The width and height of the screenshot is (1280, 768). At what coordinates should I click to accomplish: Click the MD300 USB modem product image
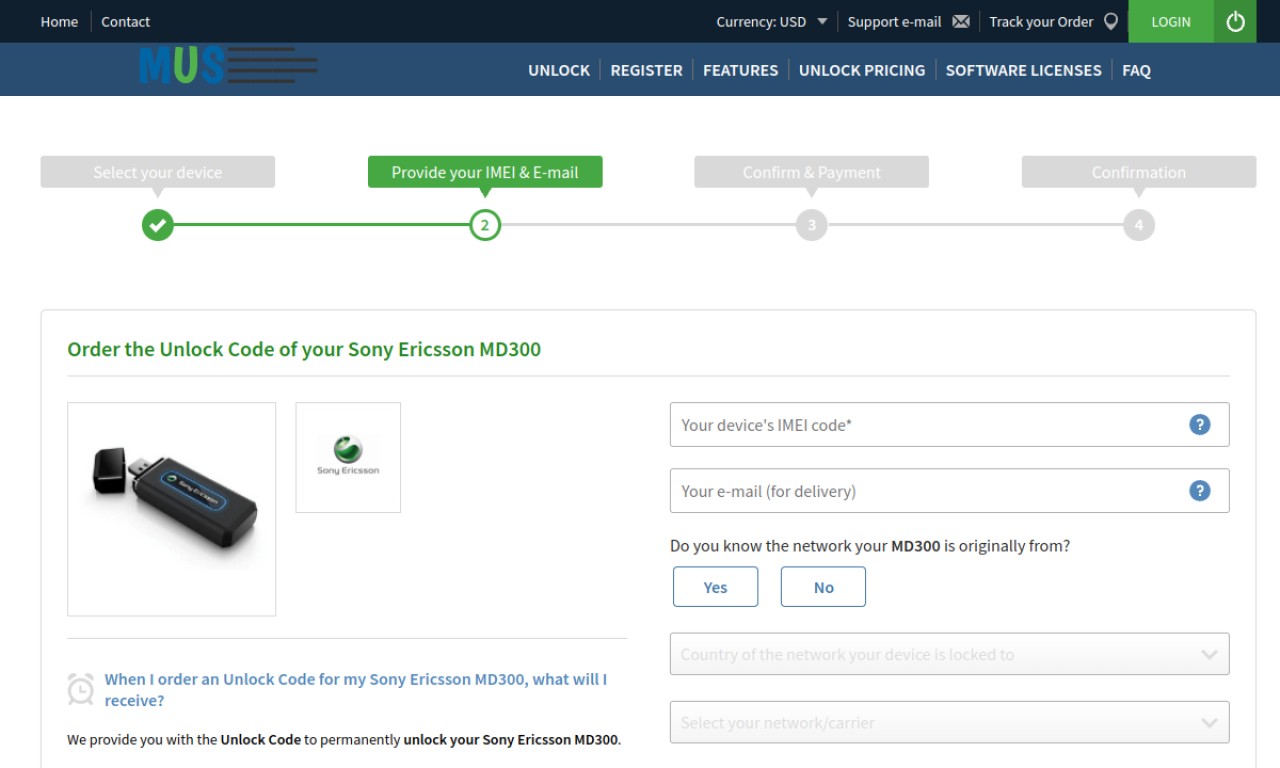[x=172, y=509]
